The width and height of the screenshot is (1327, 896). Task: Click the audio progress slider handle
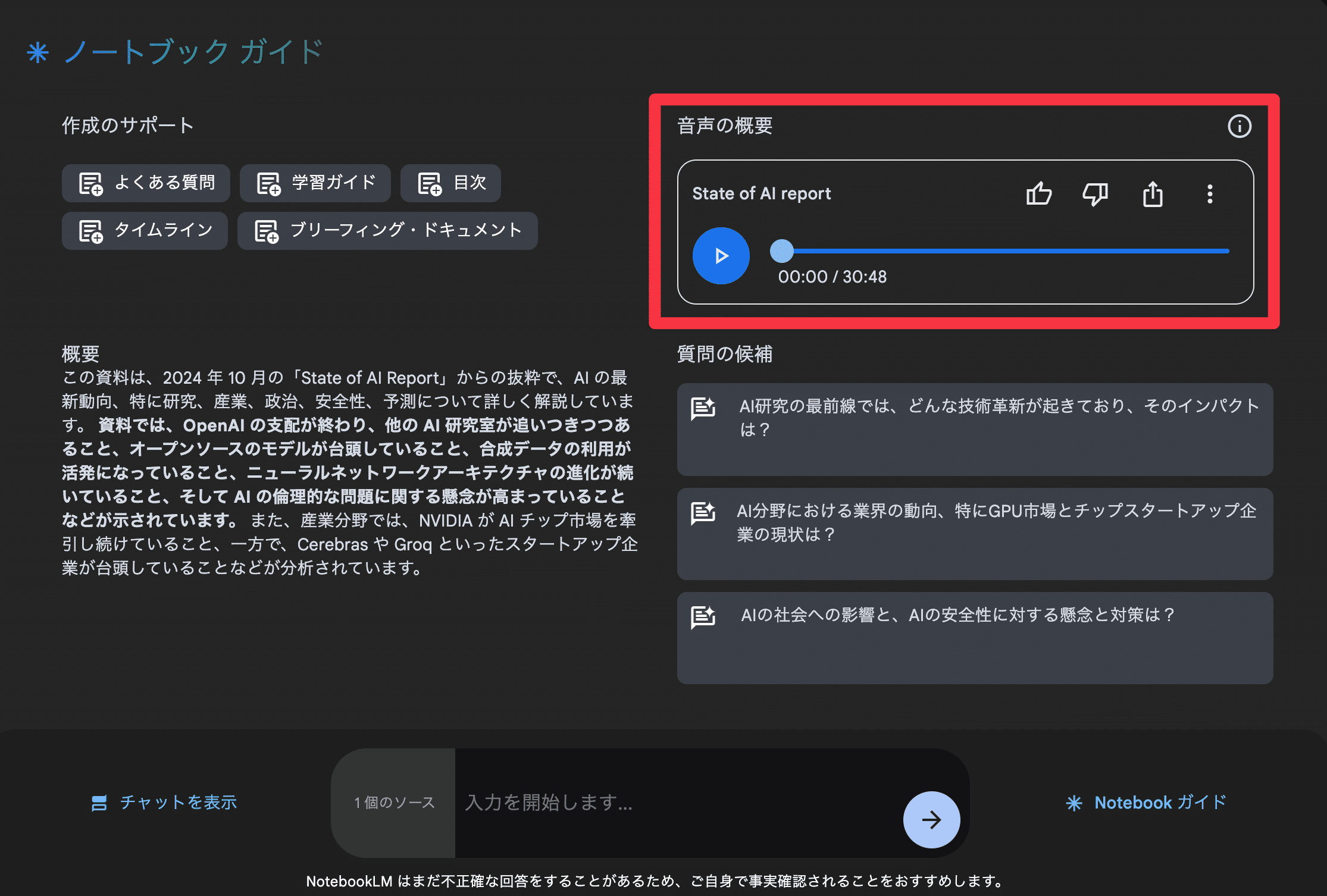pos(782,251)
